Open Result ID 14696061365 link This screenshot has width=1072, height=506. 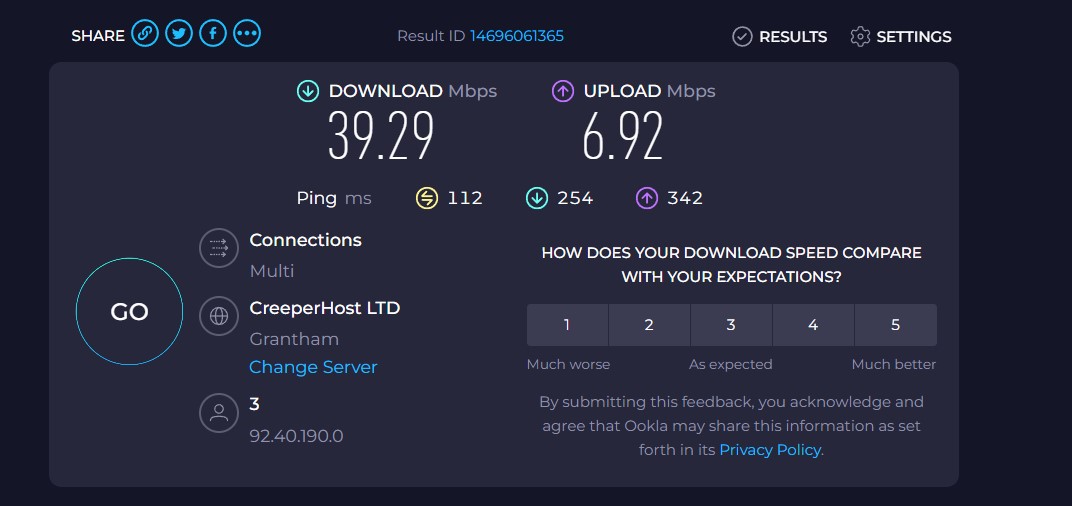tap(517, 36)
